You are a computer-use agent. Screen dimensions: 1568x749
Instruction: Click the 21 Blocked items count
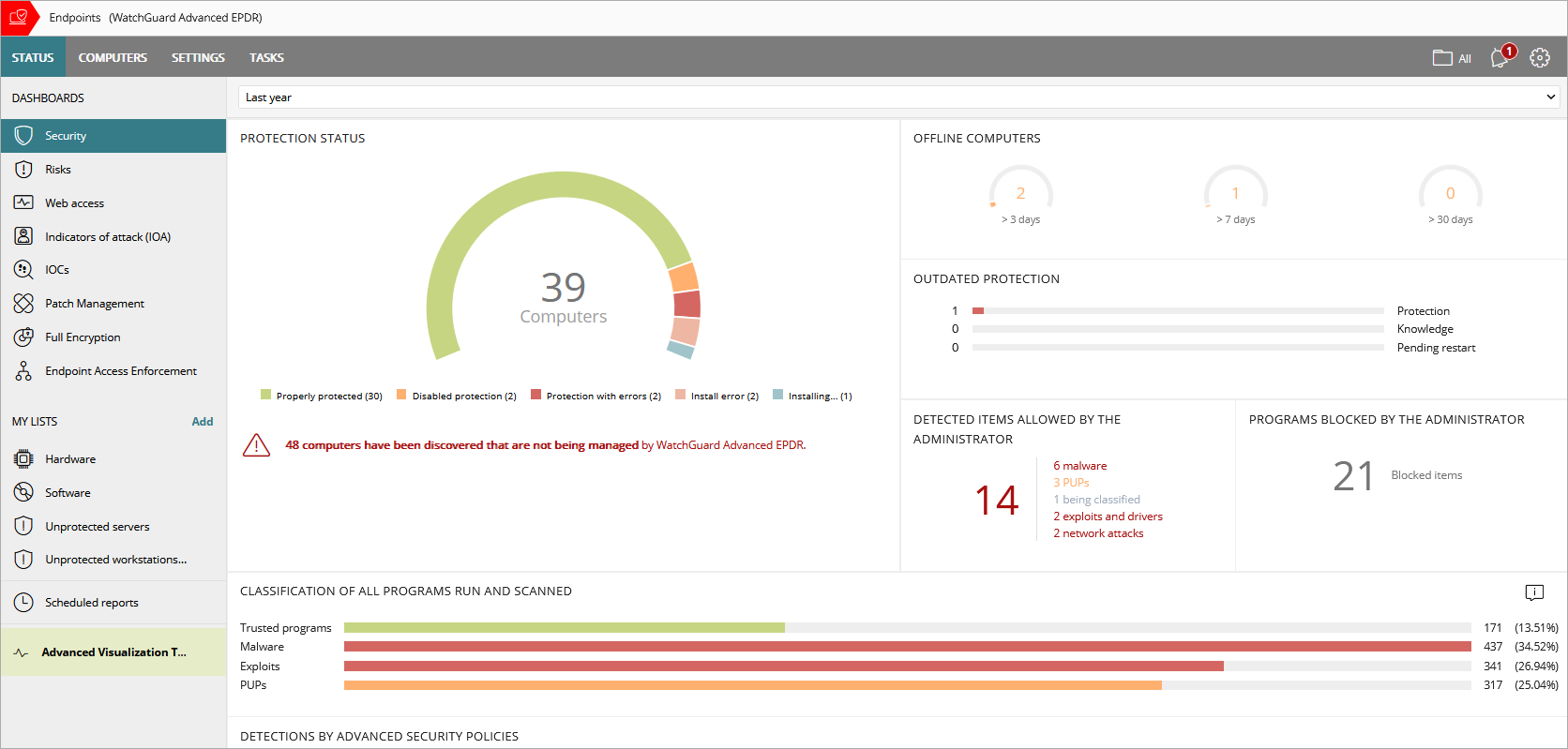point(1353,476)
